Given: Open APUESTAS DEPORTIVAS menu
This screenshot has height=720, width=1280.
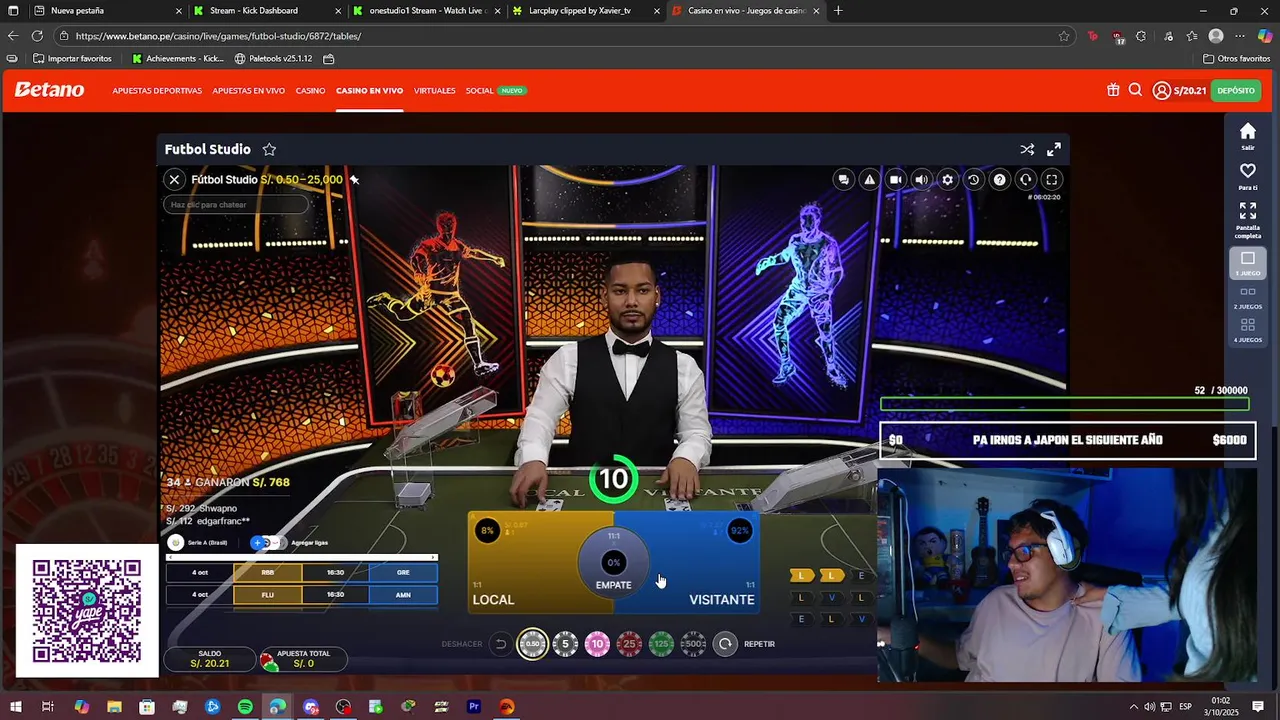Looking at the screenshot, I should [157, 91].
